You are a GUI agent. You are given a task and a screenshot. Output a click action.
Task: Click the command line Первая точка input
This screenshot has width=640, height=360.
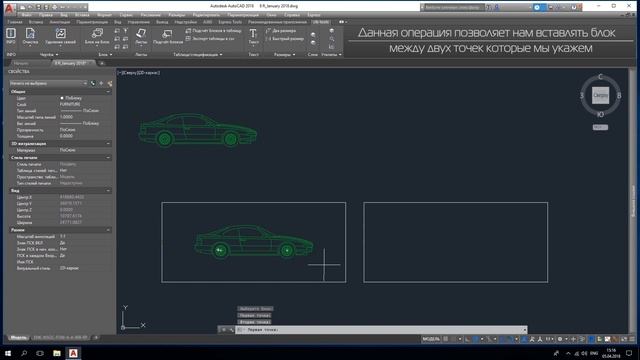pyautogui.click(x=381, y=330)
